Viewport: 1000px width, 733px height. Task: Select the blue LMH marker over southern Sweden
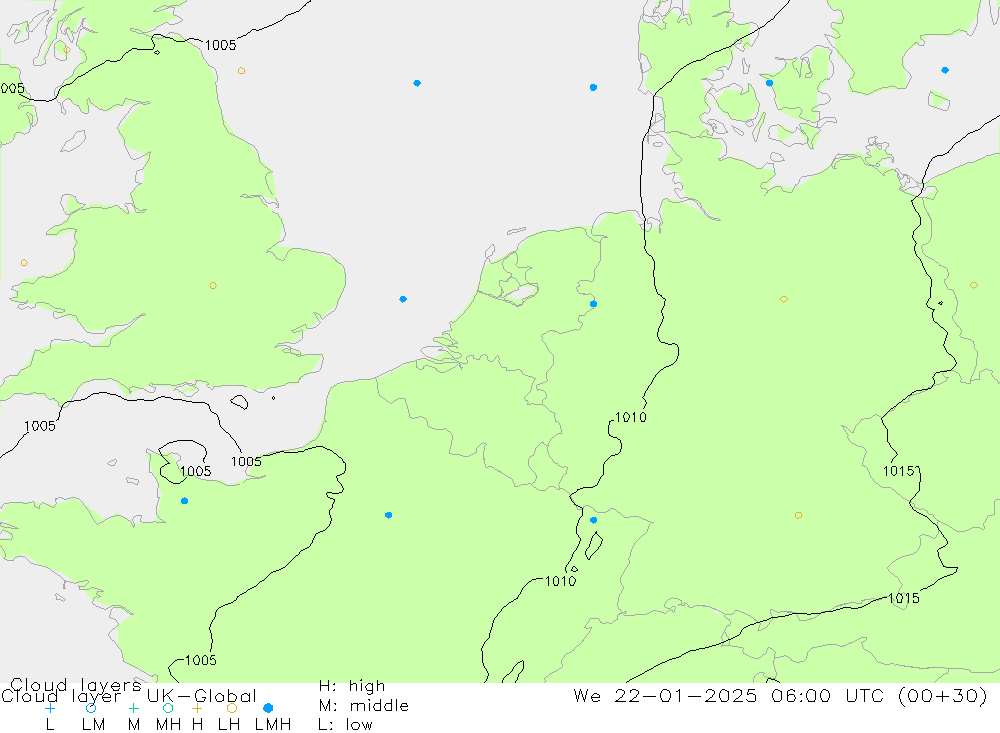945,70
